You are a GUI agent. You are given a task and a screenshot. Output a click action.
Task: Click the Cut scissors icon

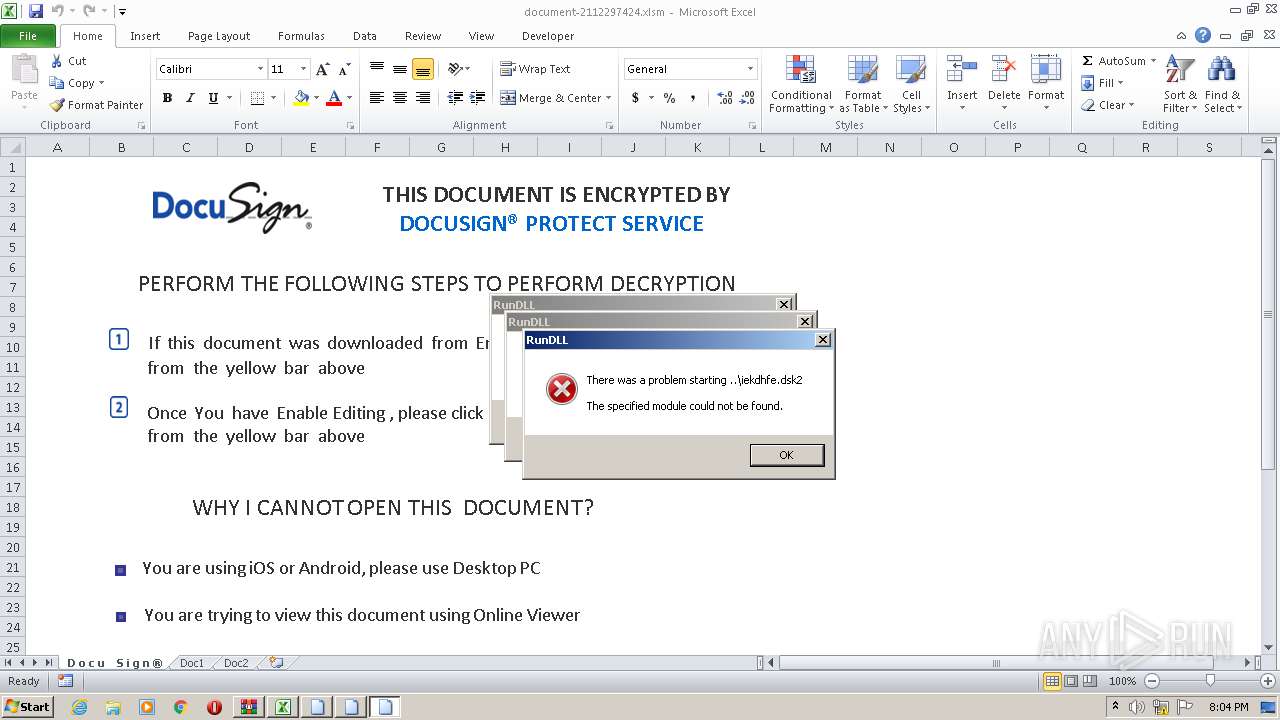pyautogui.click(x=57, y=61)
